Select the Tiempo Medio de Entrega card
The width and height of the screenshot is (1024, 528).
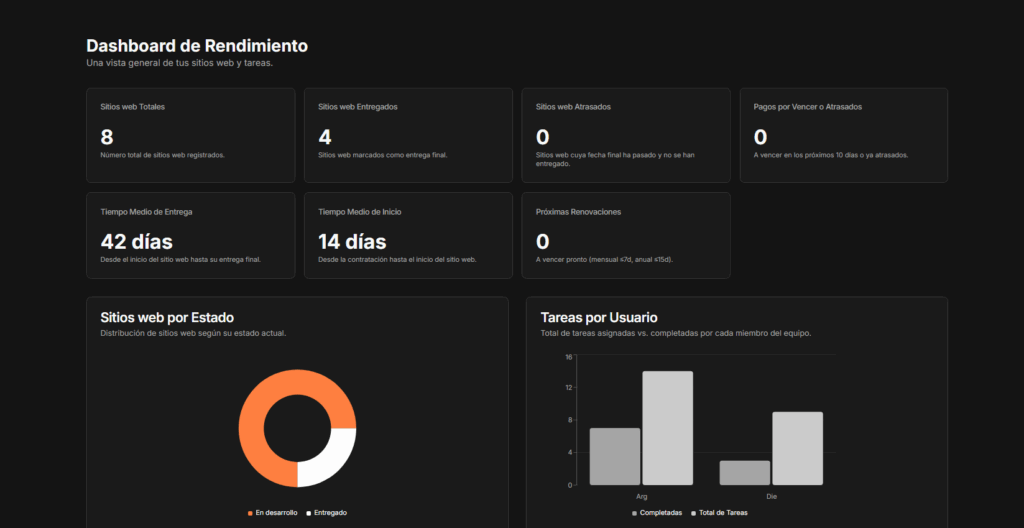point(190,235)
